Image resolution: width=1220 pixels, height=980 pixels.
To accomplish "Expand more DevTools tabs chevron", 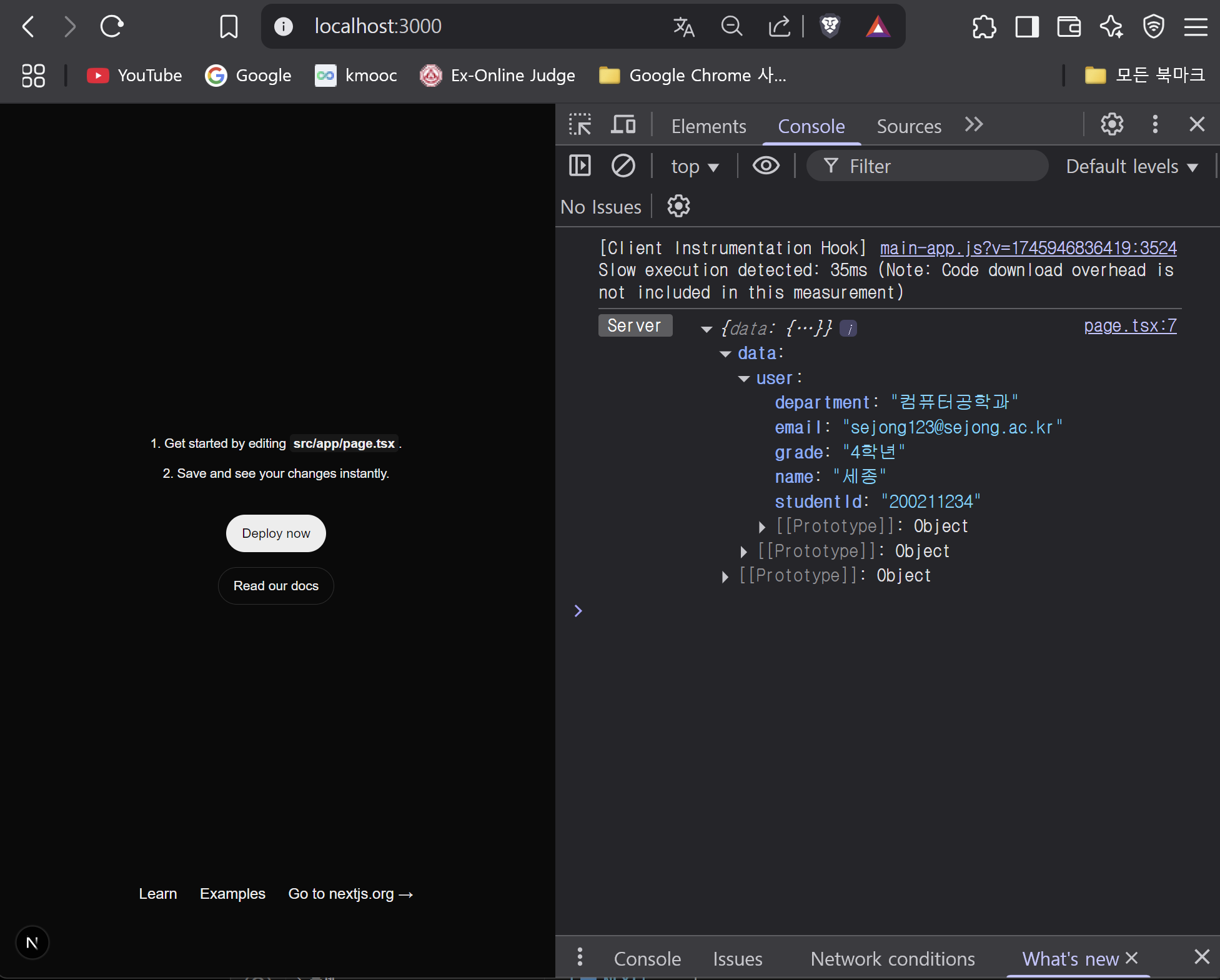I will (974, 125).
